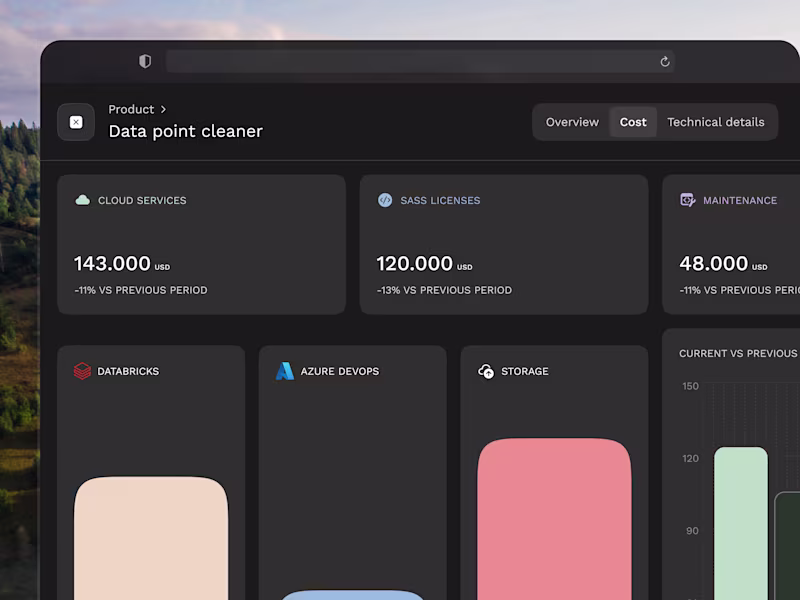Click the SaaS Licenses code icon

(x=385, y=200)
